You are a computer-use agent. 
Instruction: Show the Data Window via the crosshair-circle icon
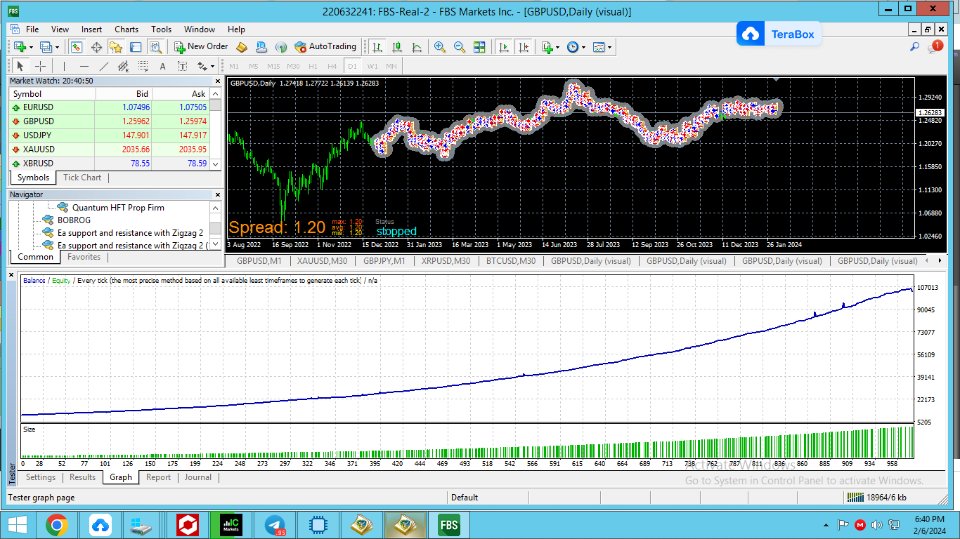96,47
